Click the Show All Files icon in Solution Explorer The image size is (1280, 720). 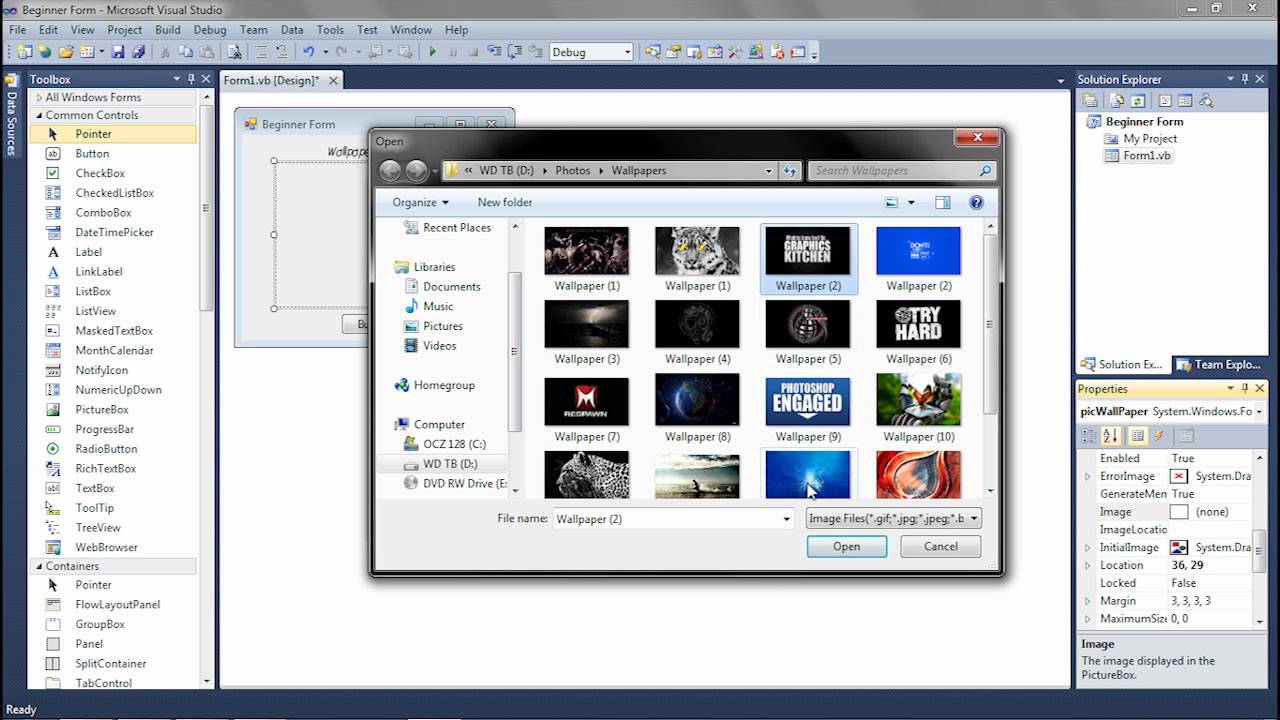[1117, 101]
